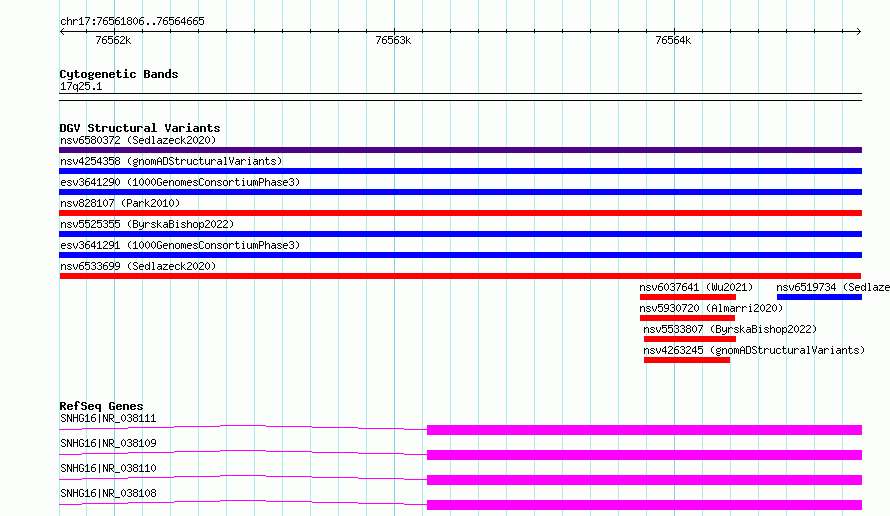Viewport: 890px width, 516px height.
Task: Click the 76562k ruler position label
Action: click(x=113, y=40)
